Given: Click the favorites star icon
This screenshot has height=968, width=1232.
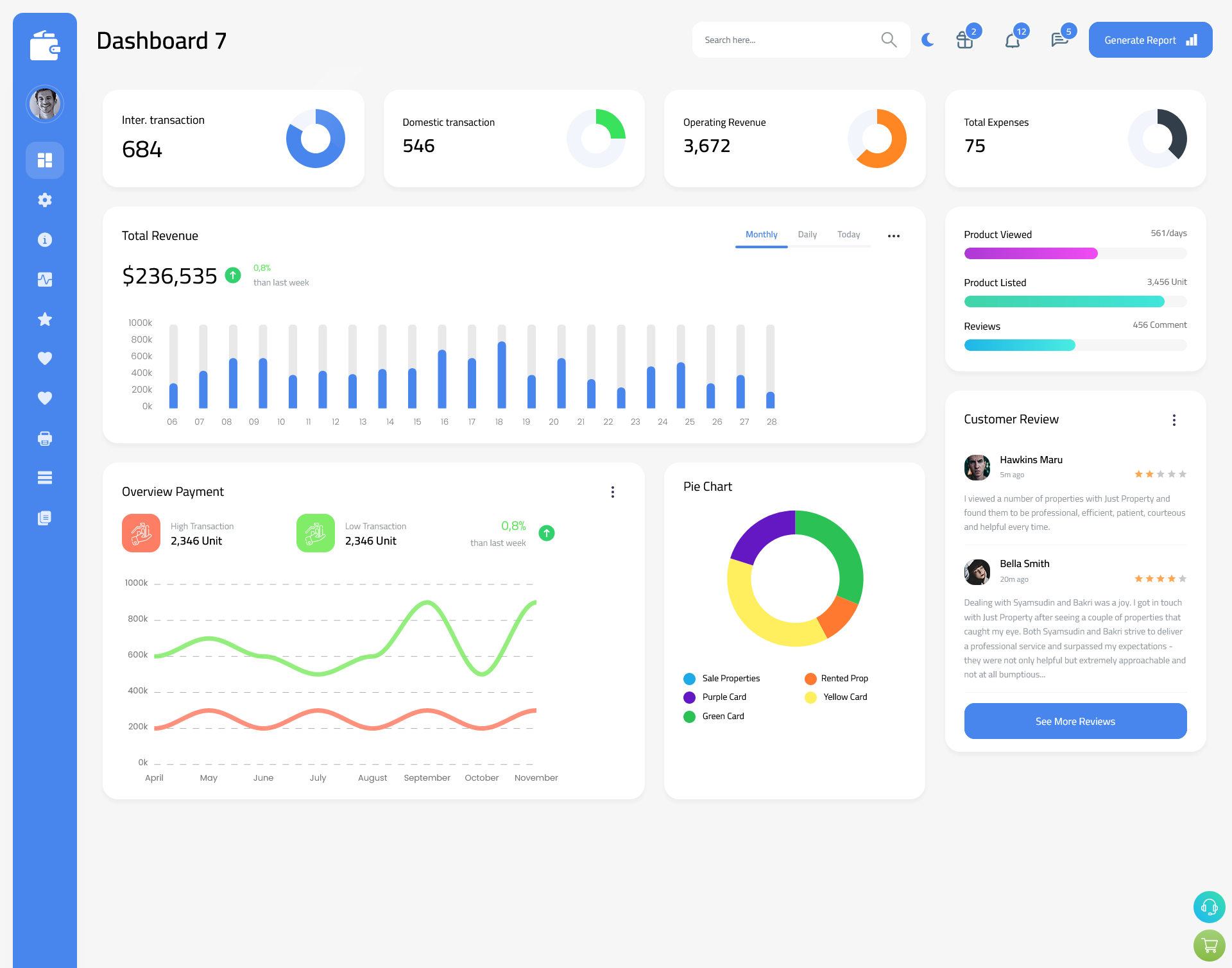Looking at the screenshot, I should (x=45, y=320).
